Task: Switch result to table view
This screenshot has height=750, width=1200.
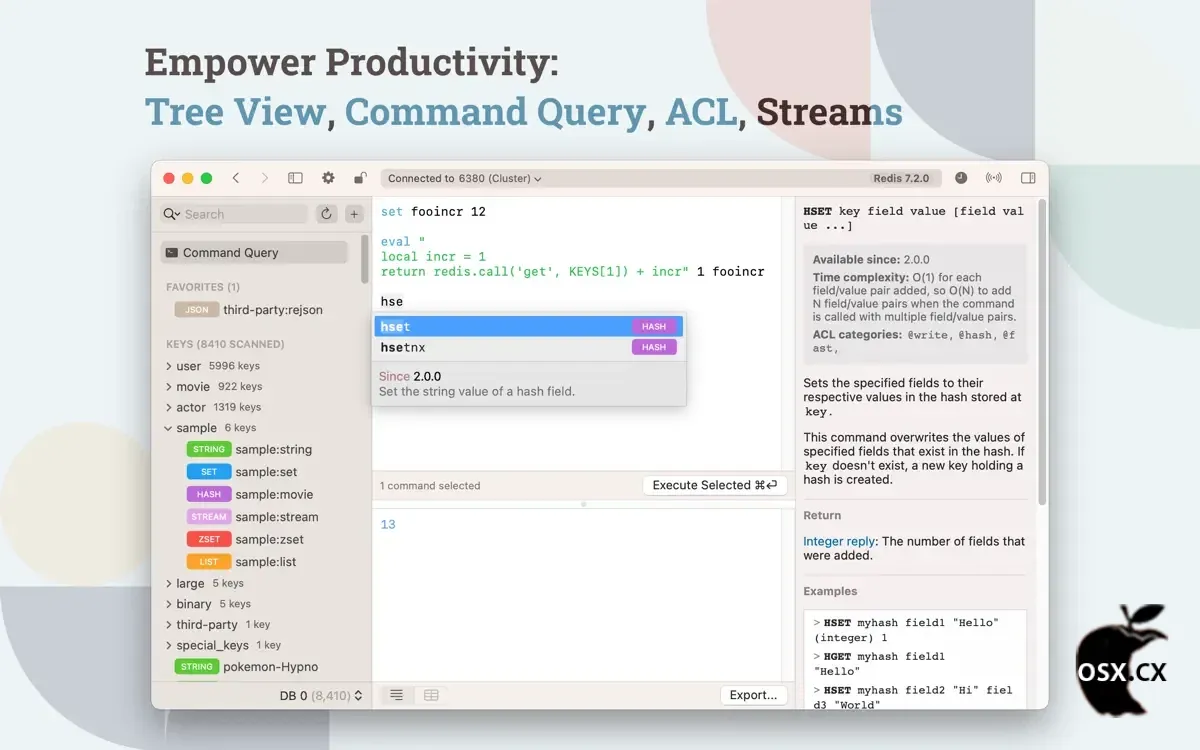Action: [431, 695]
